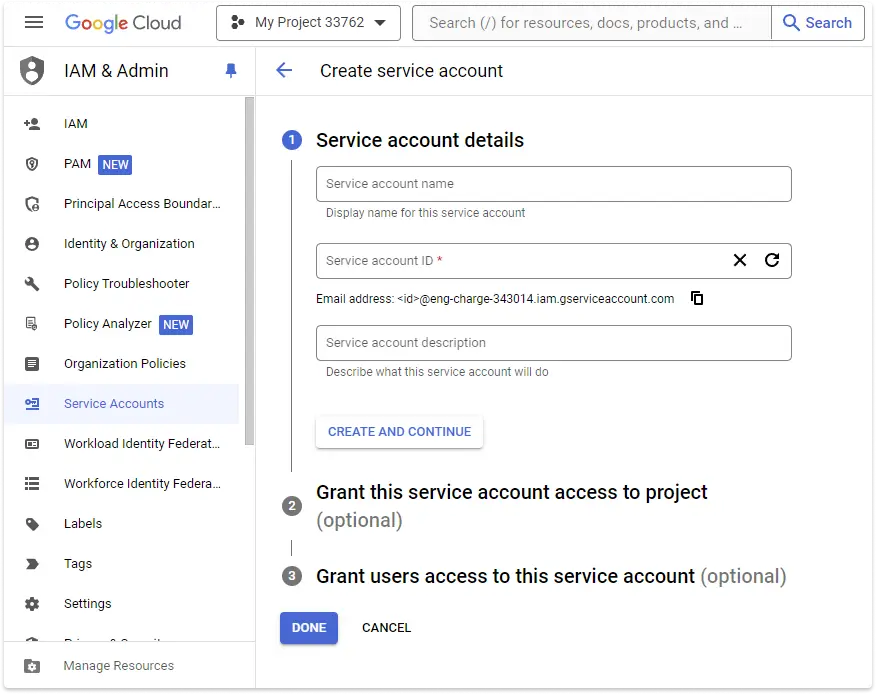
Task: Pin IAM & Admin using the pin icon
Action: (231, 70)
